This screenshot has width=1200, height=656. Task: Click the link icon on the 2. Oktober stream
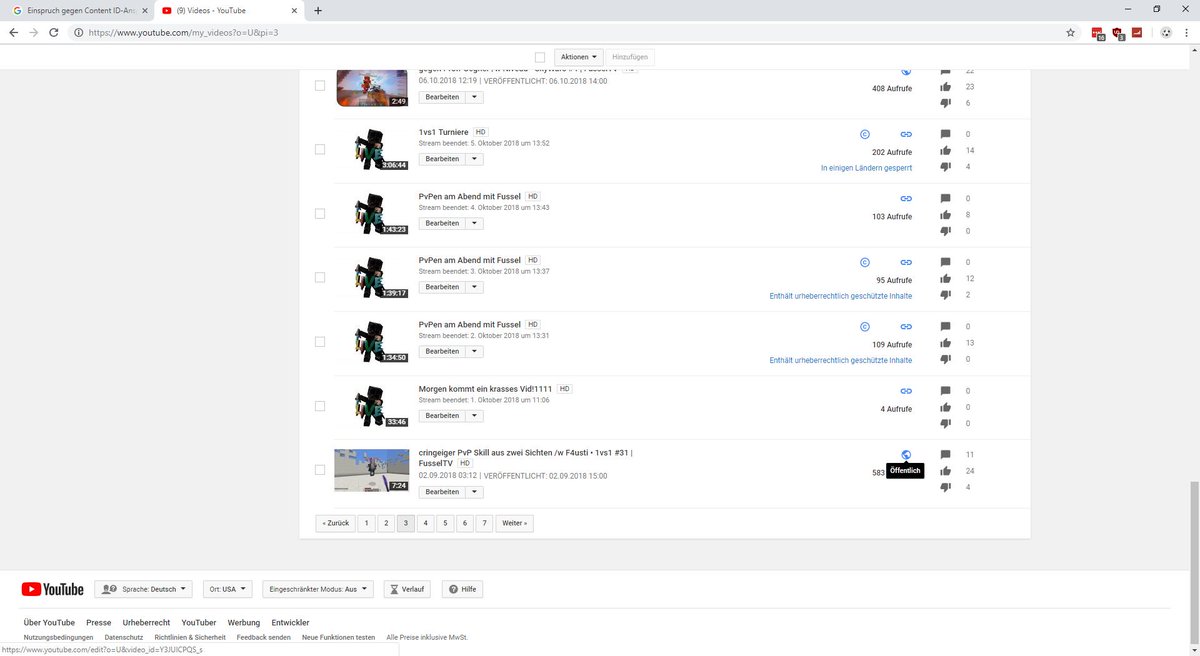(x=906, y=326)
